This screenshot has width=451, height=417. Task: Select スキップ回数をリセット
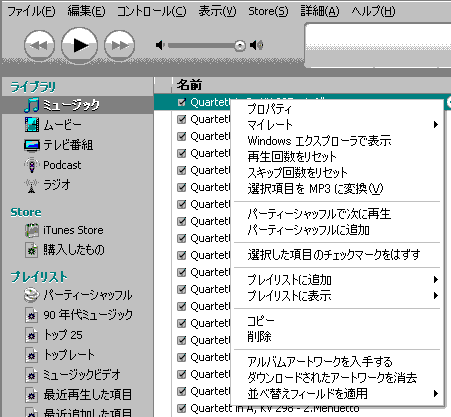337,173
